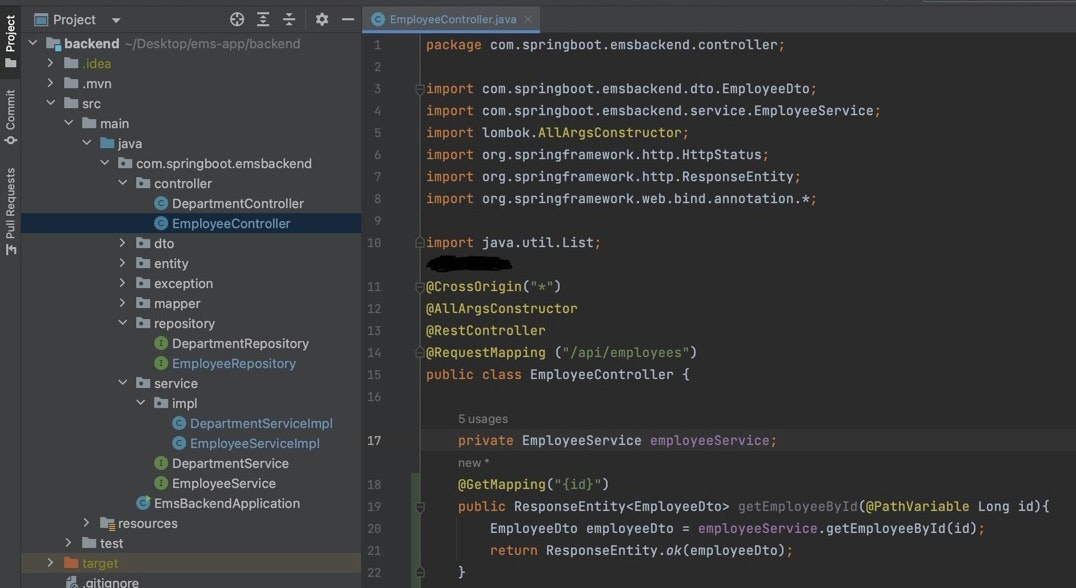Collapse the repository folder
The image size is (1076, 588).
123,323
